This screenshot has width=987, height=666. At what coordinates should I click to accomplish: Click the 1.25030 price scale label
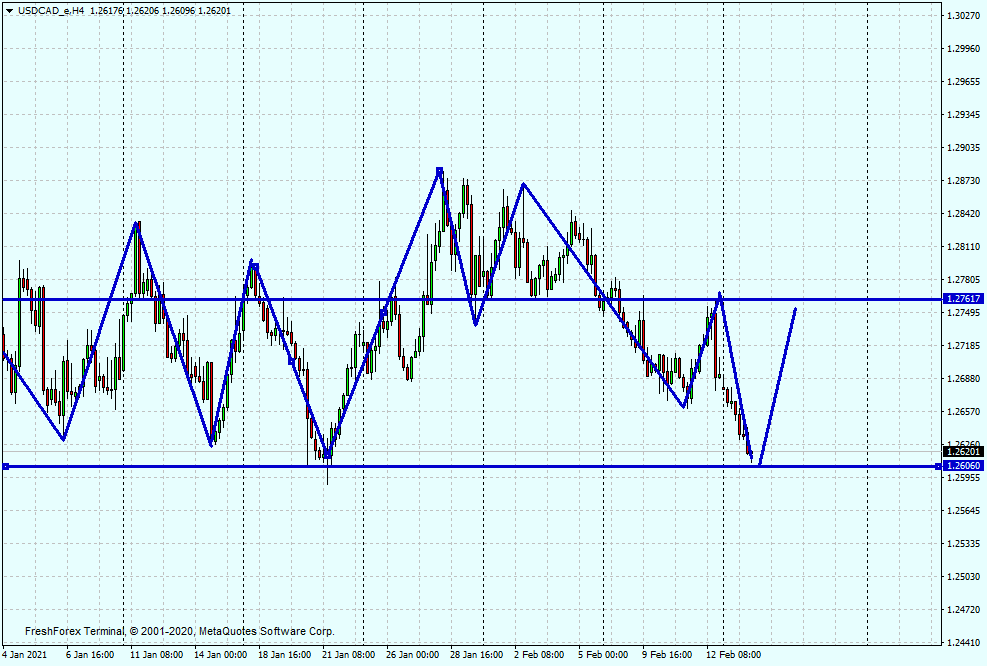pos(964,577)
